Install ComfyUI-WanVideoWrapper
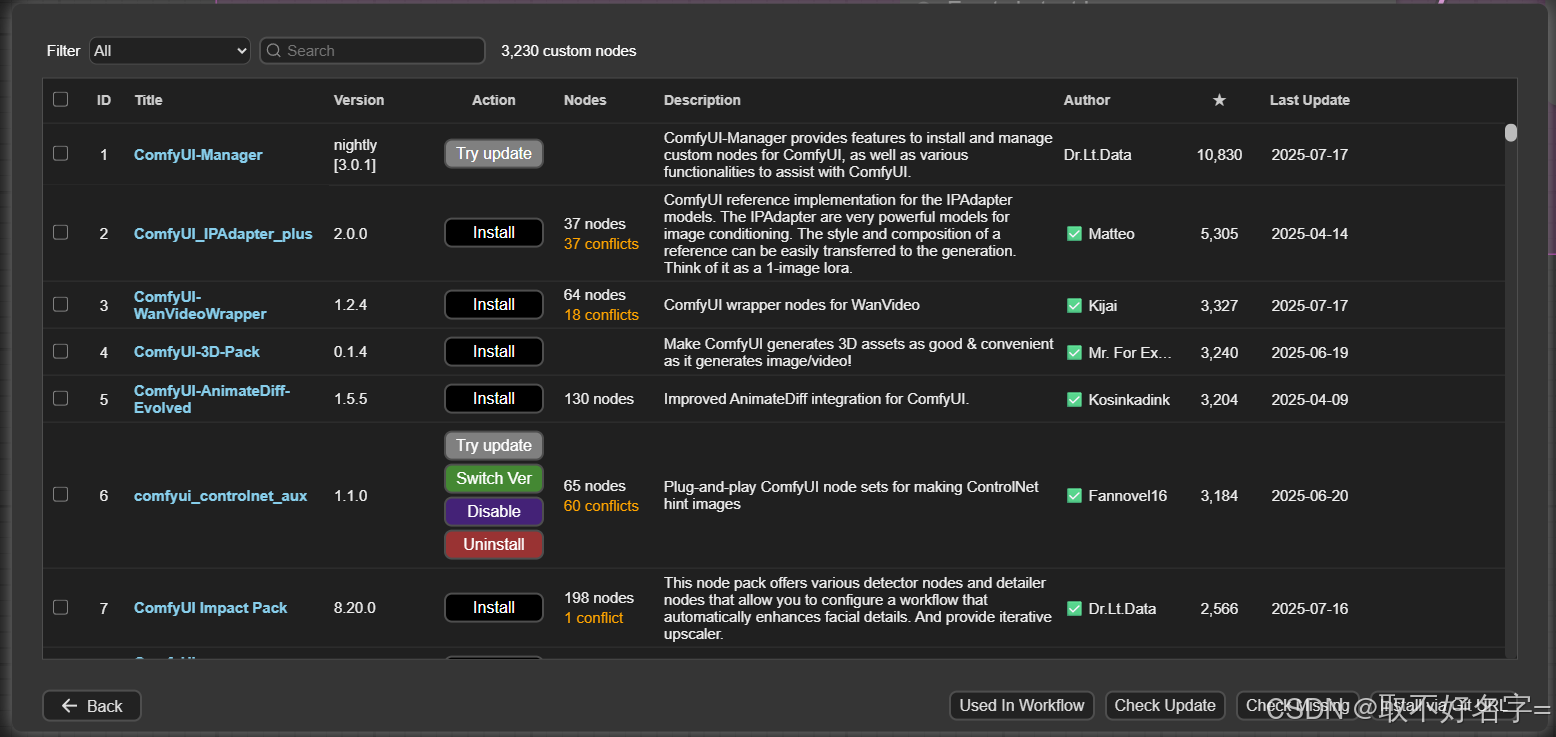 494,304
